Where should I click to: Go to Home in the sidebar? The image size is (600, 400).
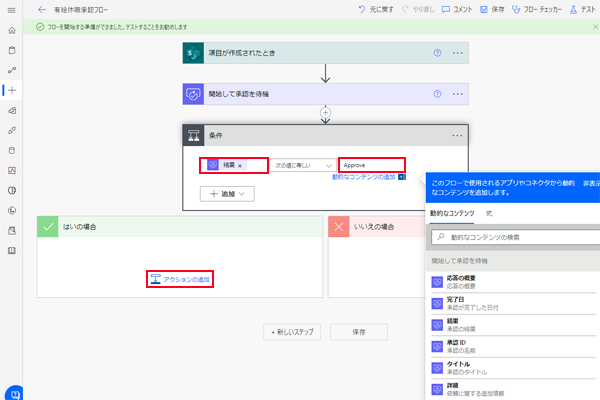(x=12, y=30)
